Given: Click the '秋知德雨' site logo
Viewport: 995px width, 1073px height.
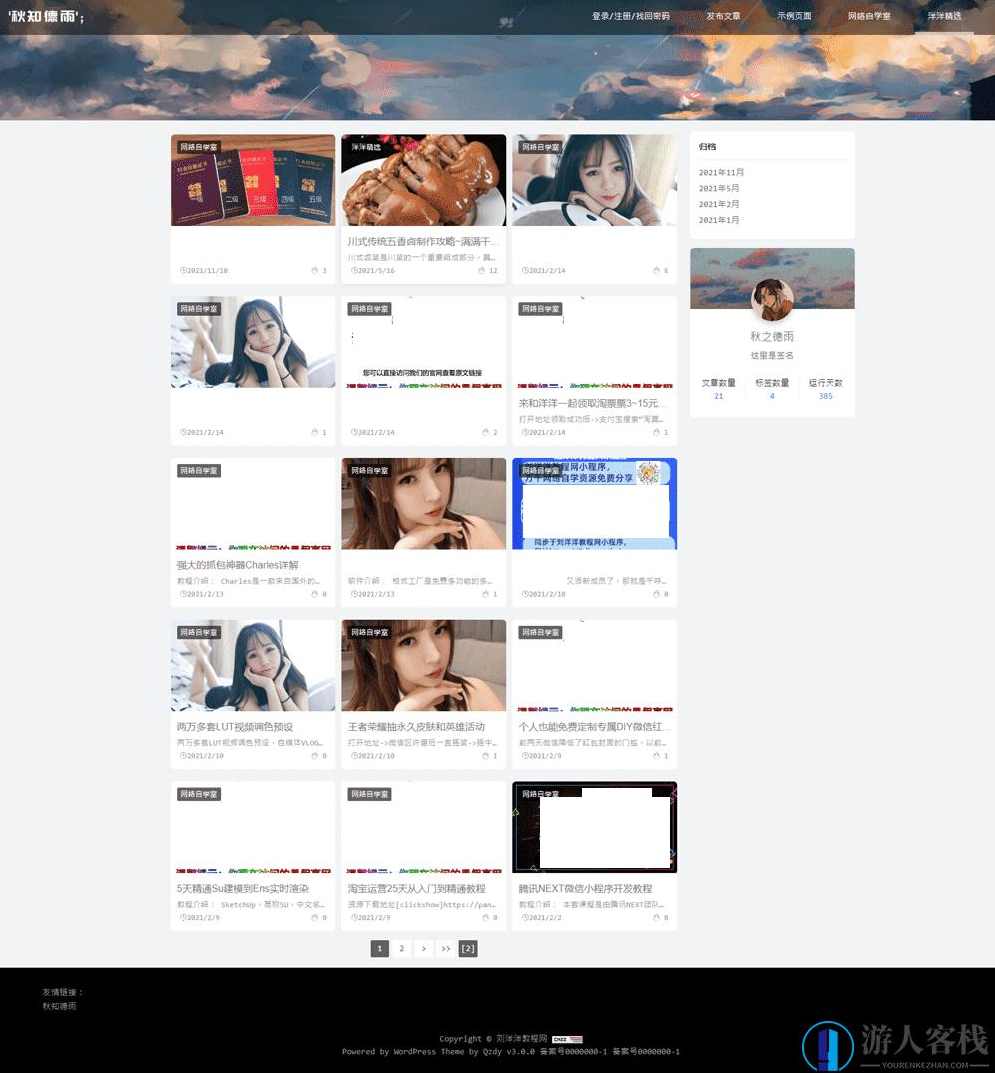Looking at the screenshot, I should 46,17.
